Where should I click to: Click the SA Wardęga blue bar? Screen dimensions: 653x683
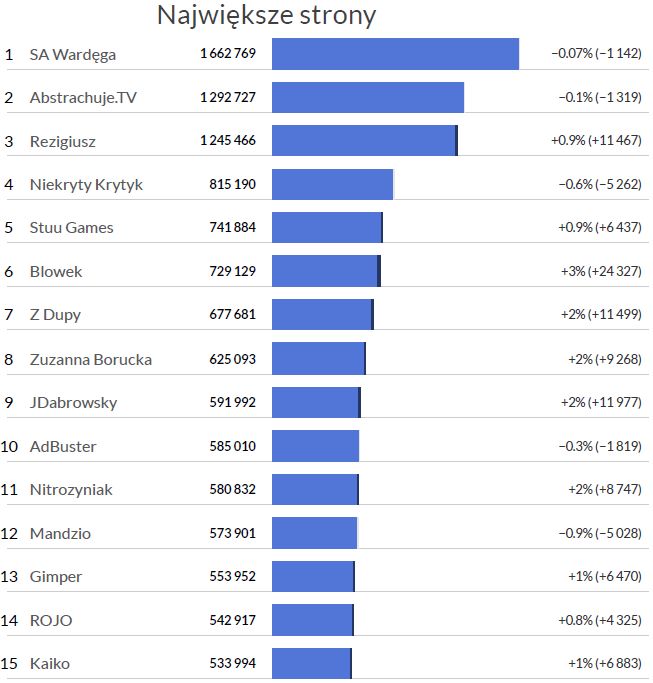(395, 54)
